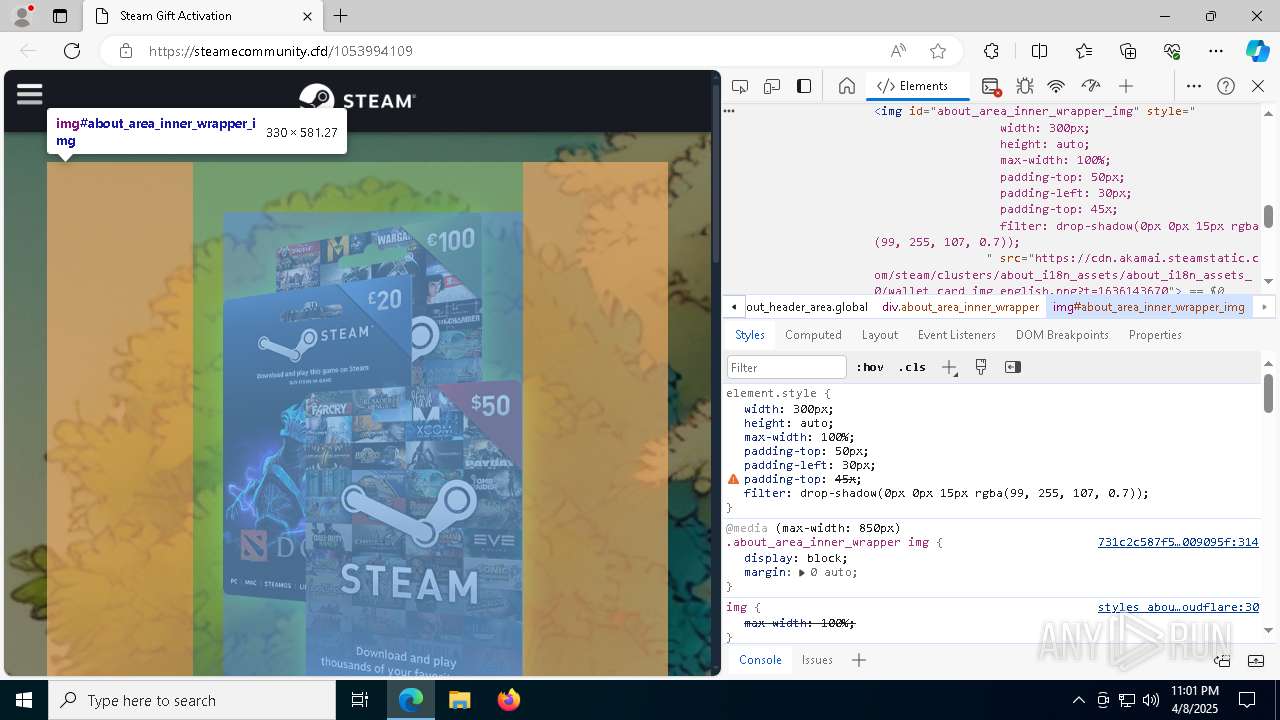Activate Read aloud in address bar
1280x720 pixels.
tap(898, 51)
